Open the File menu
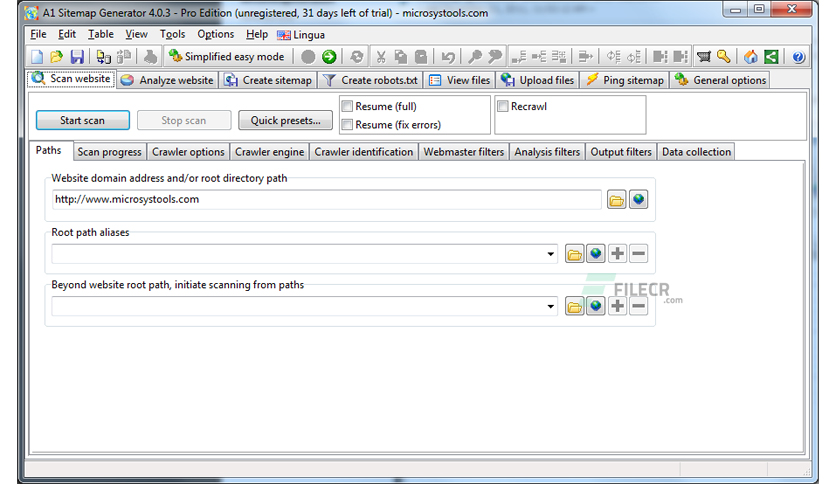 pyautogui.click(x=38, y=34)
